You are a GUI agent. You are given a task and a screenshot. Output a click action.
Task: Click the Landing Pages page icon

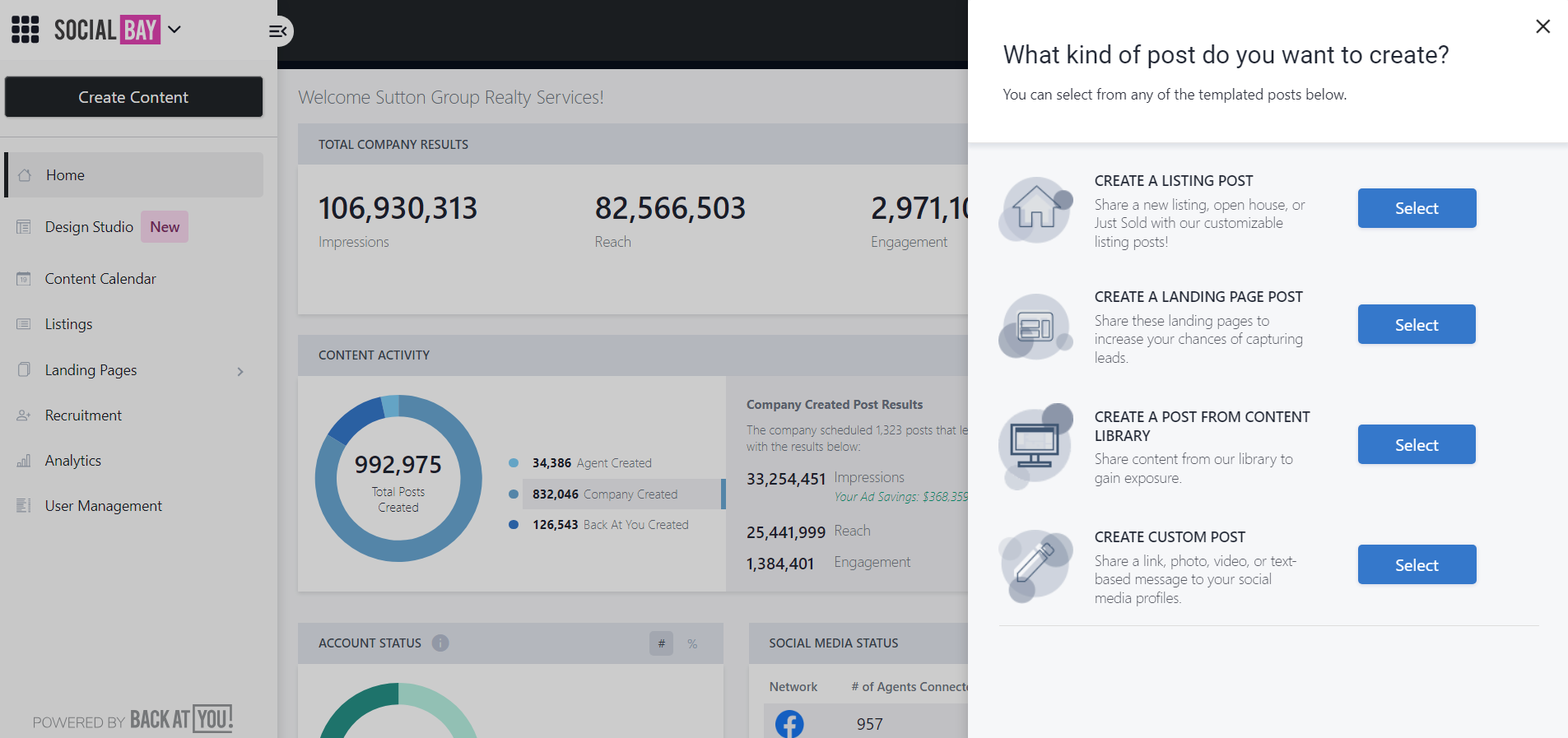(24, 369)
